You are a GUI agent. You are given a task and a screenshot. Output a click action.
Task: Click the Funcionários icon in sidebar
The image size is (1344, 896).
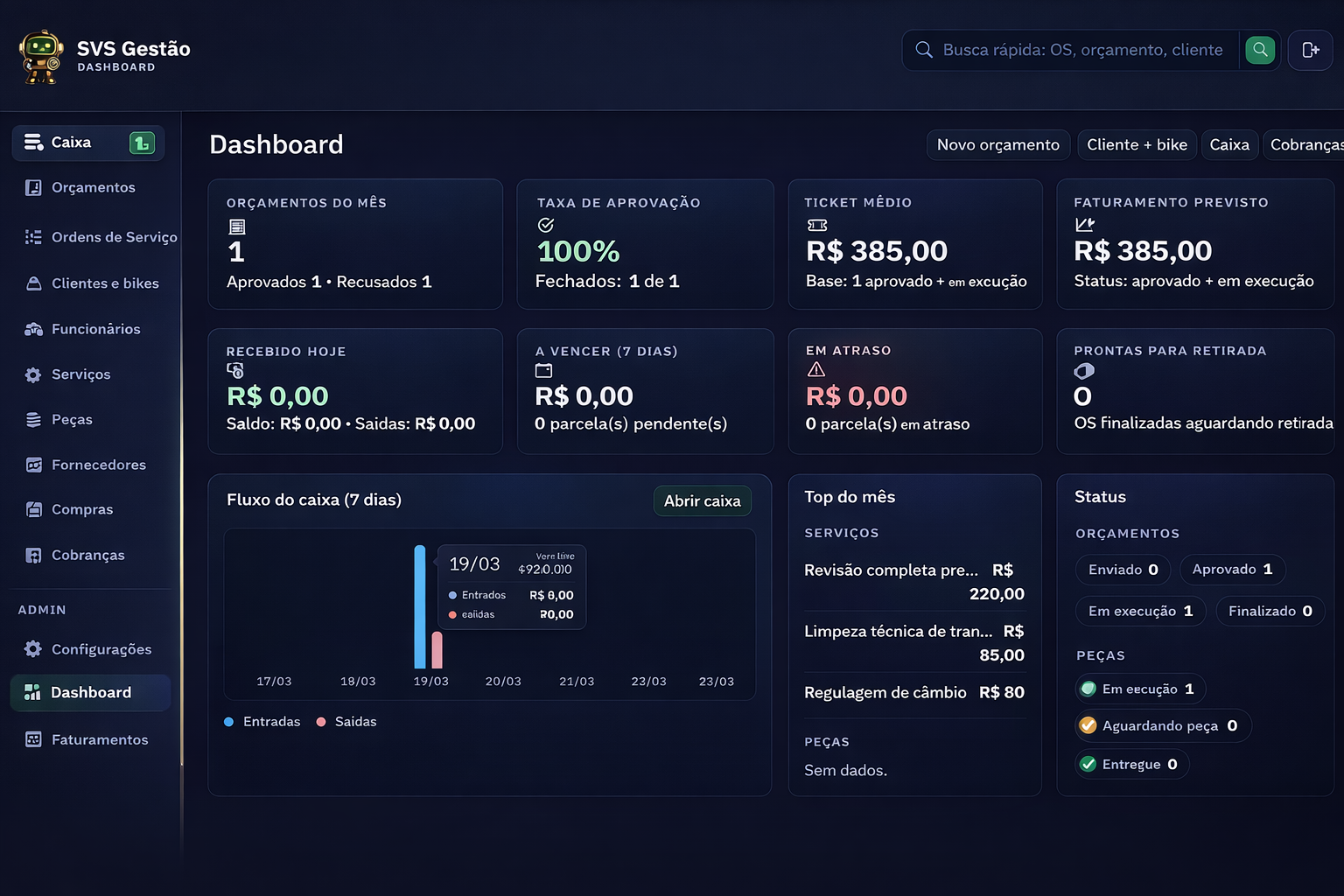[x=33, y=329]
